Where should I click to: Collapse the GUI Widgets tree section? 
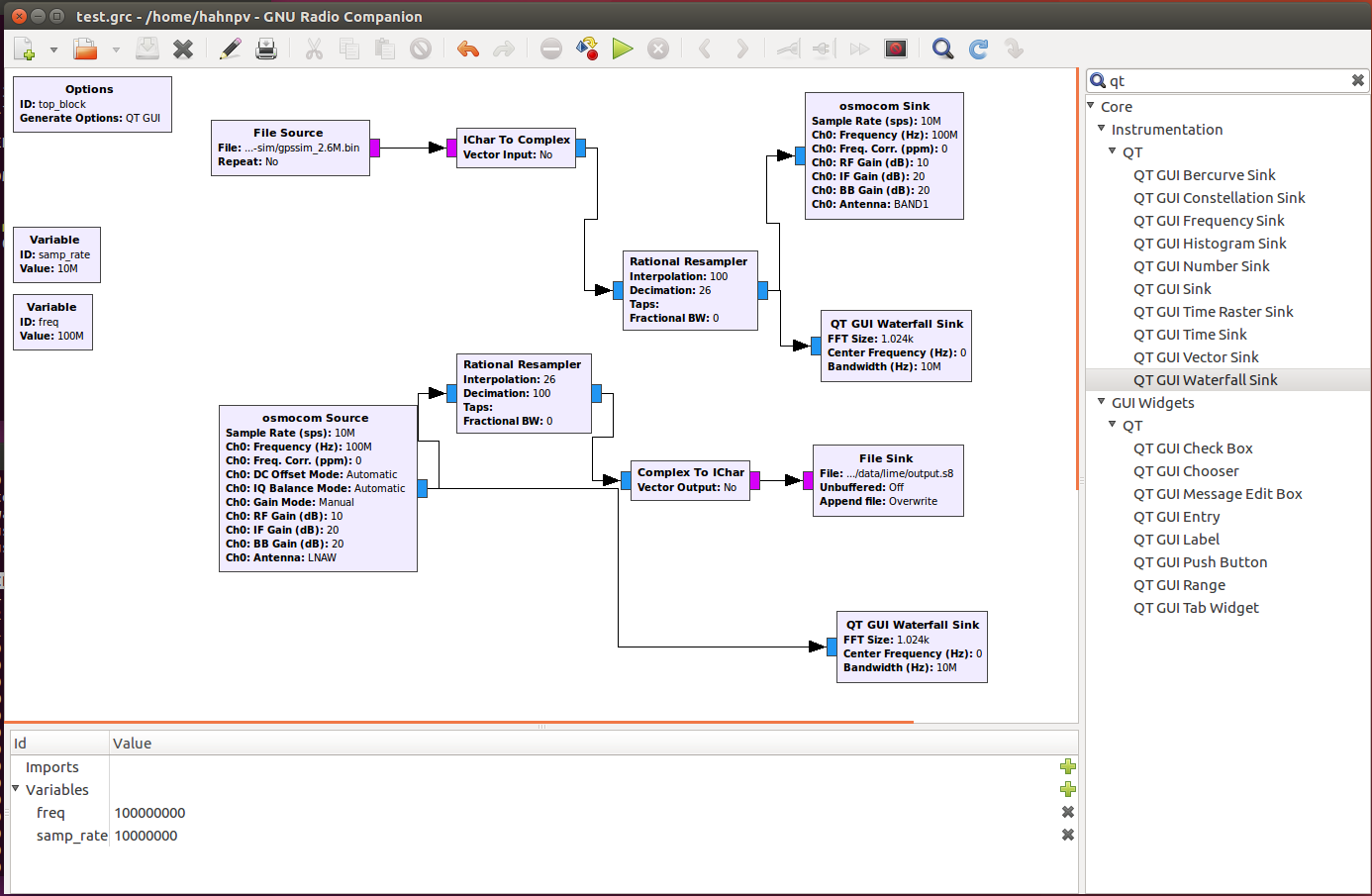1102,402
